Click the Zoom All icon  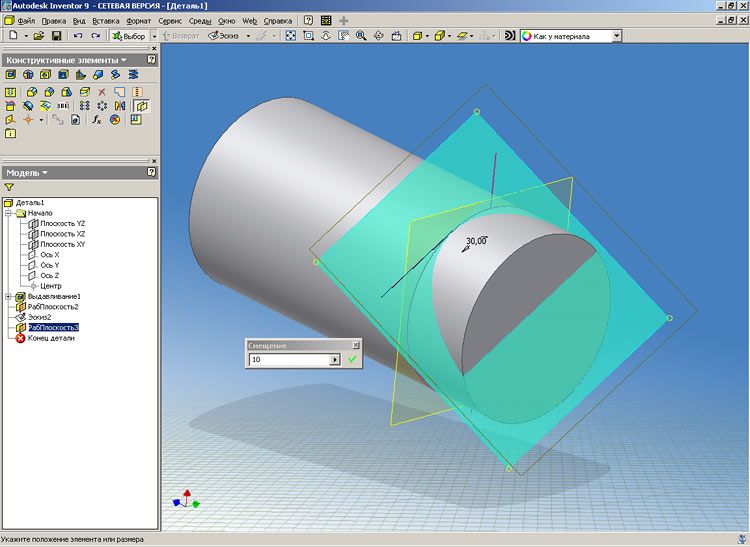[x=291, y=36]
